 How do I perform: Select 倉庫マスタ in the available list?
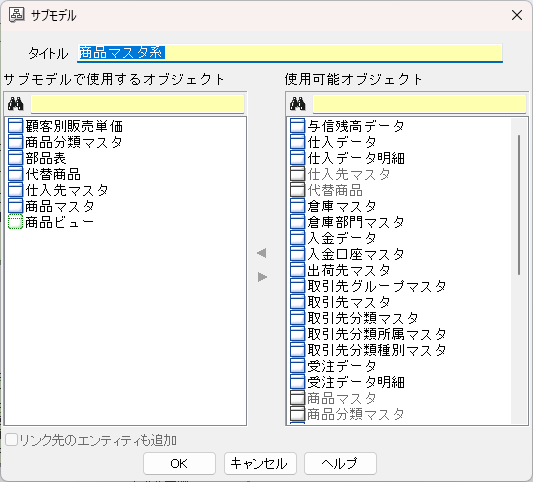(342, 206)
